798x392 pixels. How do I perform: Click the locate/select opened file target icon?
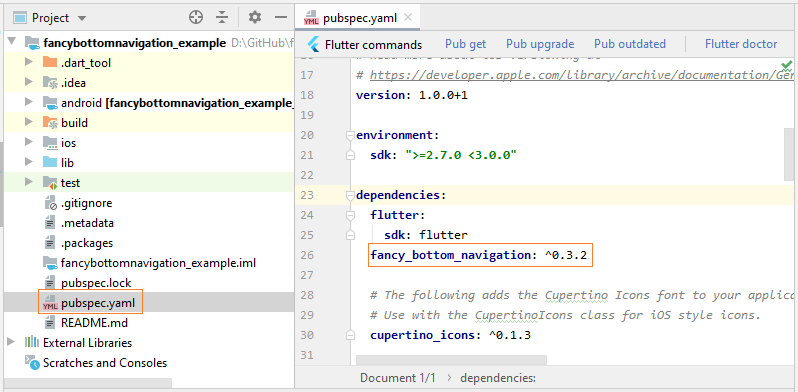click(x=196, y=18)
